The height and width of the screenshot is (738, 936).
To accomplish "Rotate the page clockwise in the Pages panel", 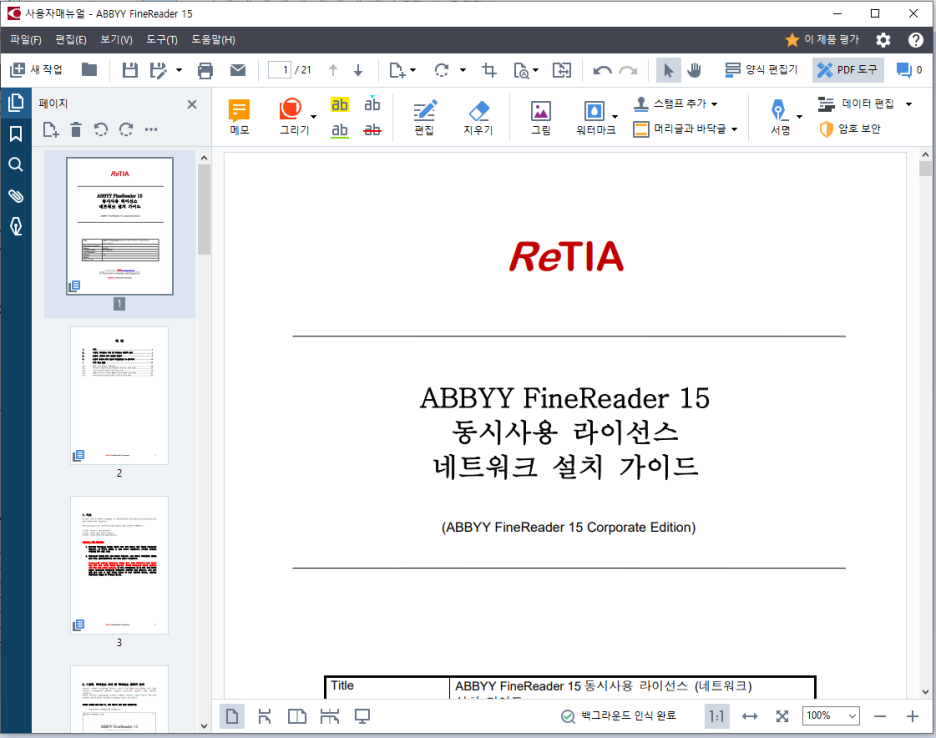I will (x=126, y=130).
